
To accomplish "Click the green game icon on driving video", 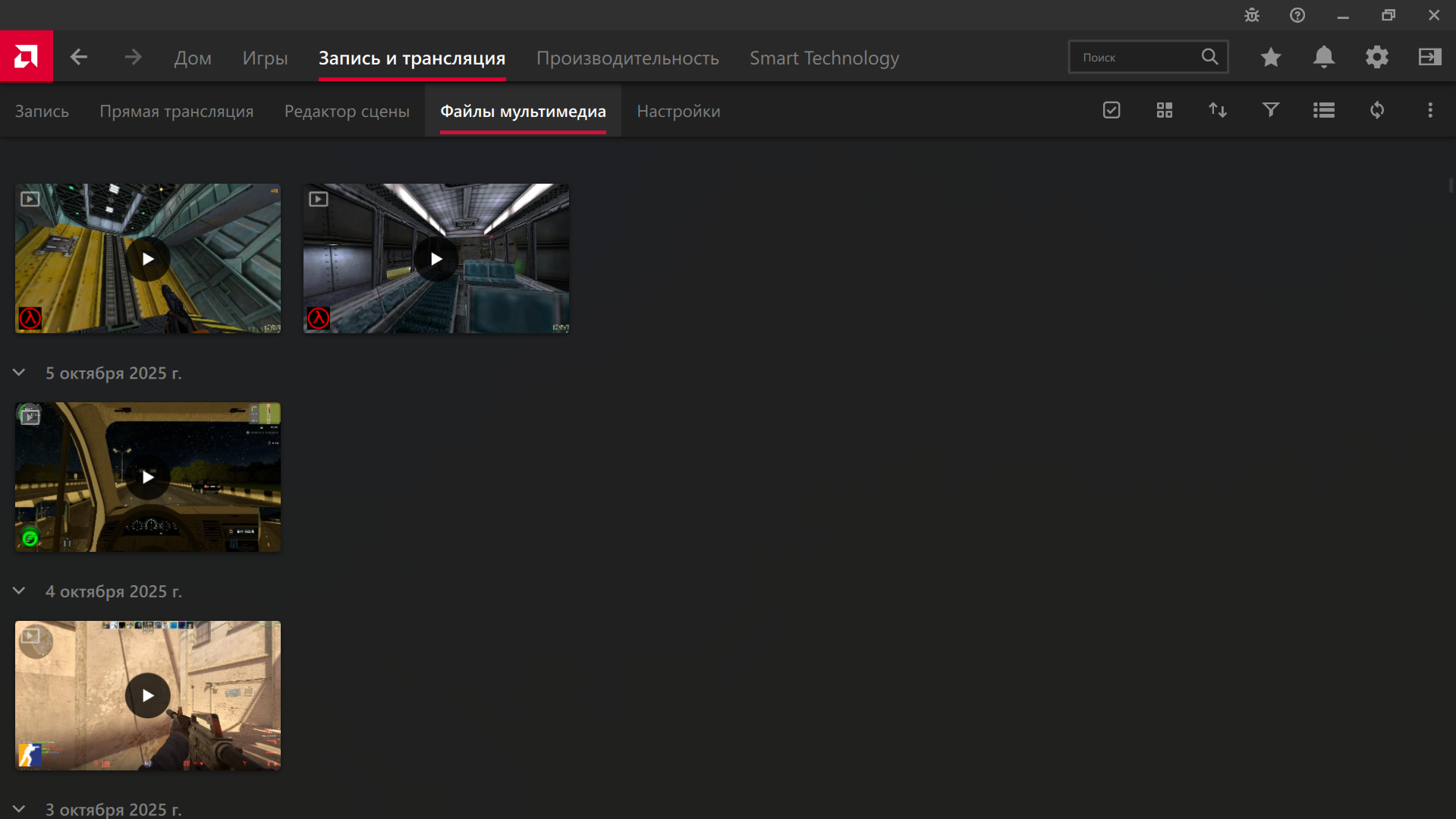I will tap(30, 538).
